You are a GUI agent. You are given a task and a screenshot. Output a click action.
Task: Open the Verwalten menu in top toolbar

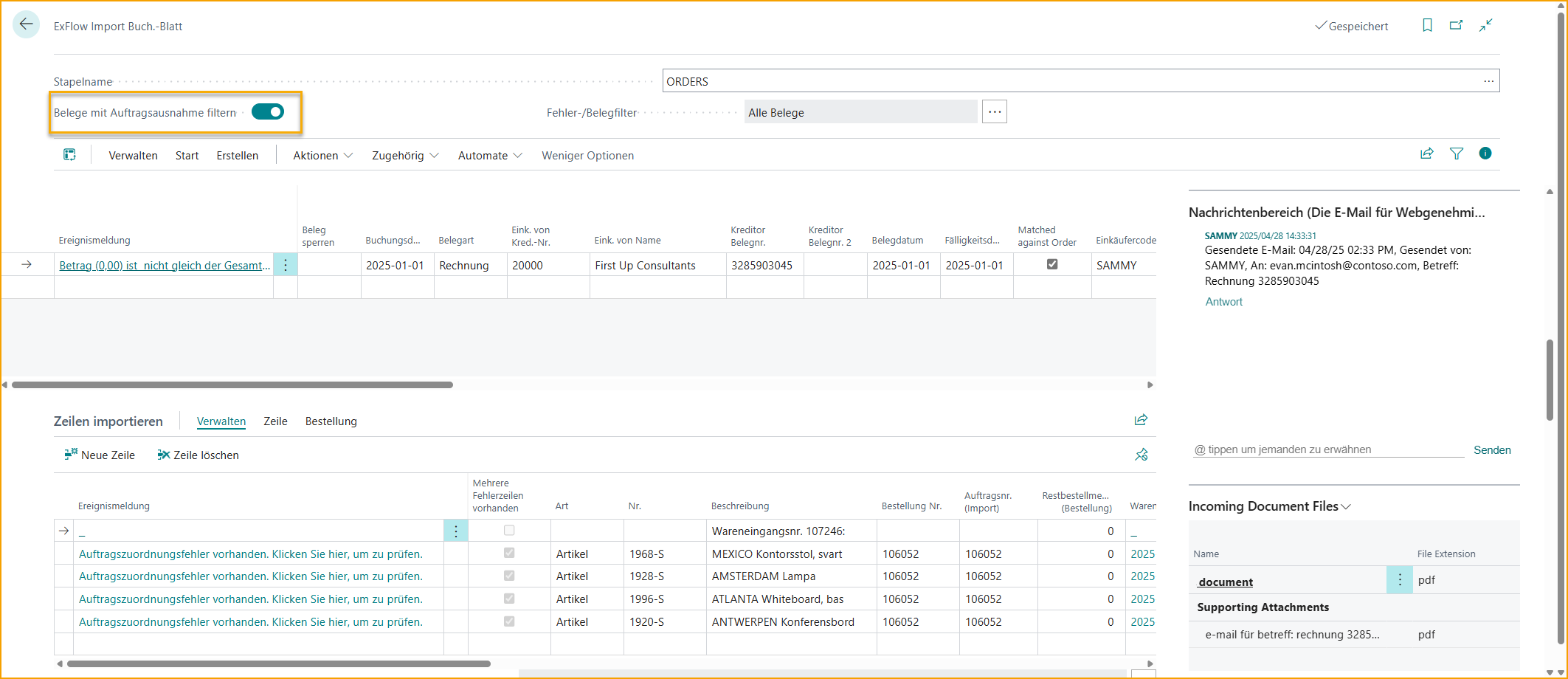click(x=133, y=156)
